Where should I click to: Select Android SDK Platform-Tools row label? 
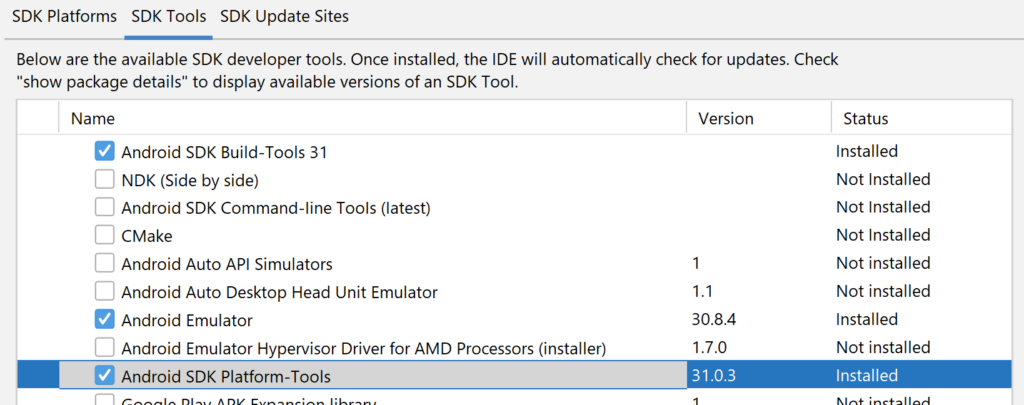(x=226, y=377)
